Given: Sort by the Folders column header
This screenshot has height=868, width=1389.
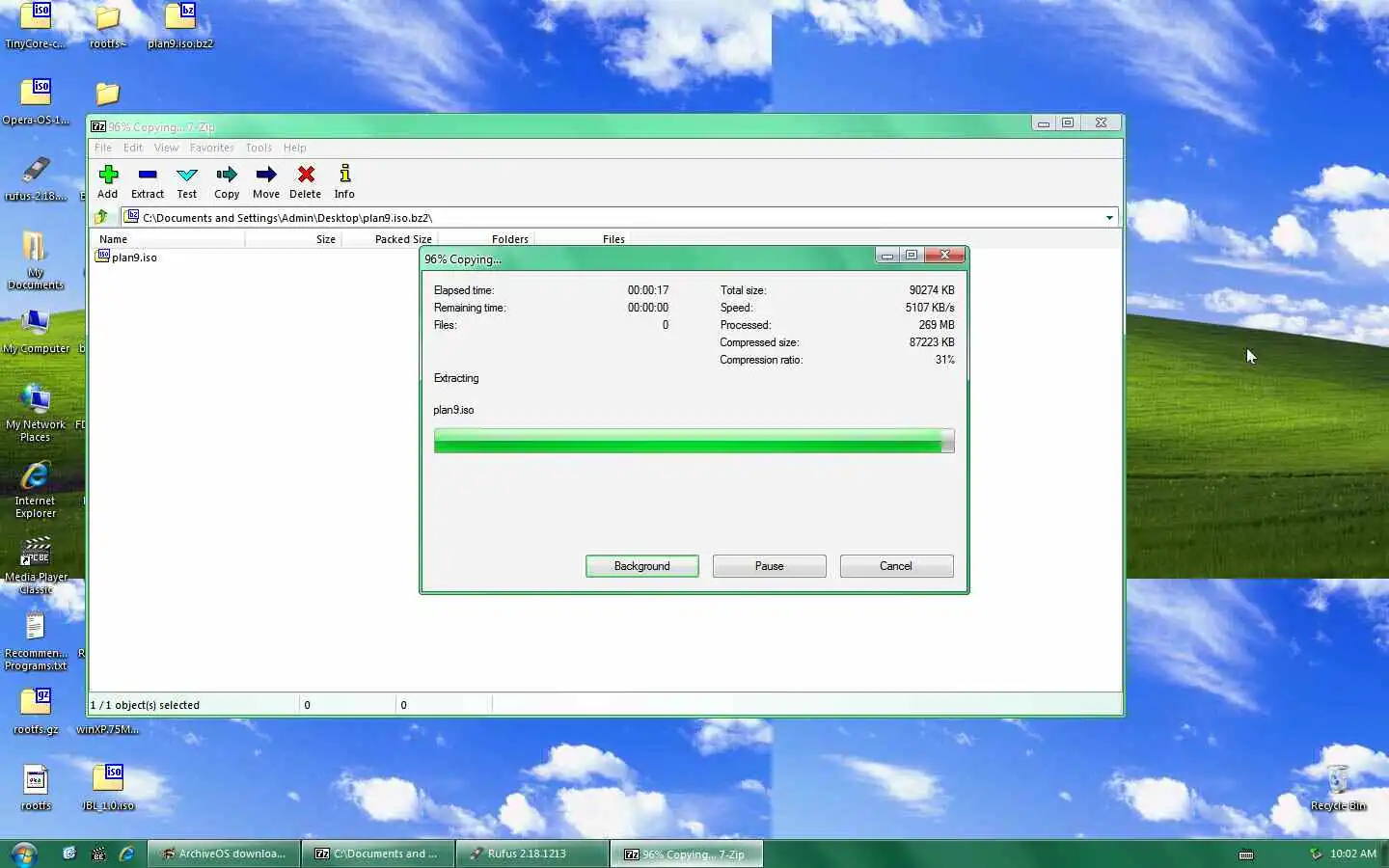Looking at the screenshot, I should [x=486, y=239].
